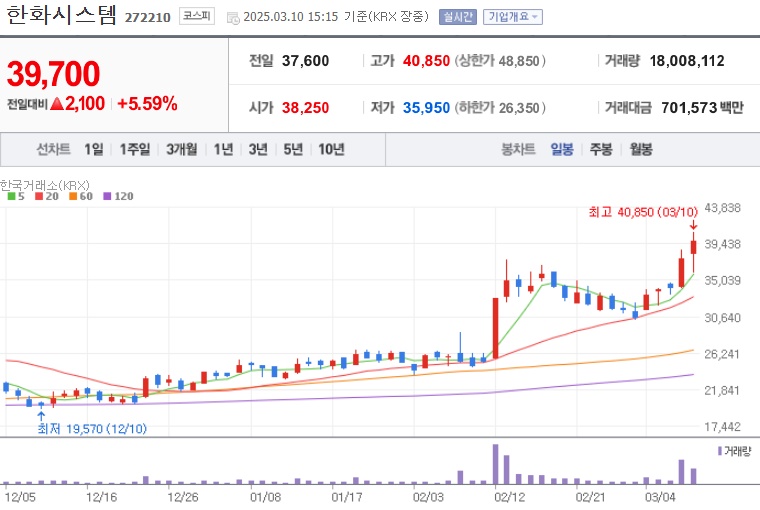The width and height of the screenshot is (760, 510).
Task: Click the 03/04 date label on axis
Action: coord(660,497)
